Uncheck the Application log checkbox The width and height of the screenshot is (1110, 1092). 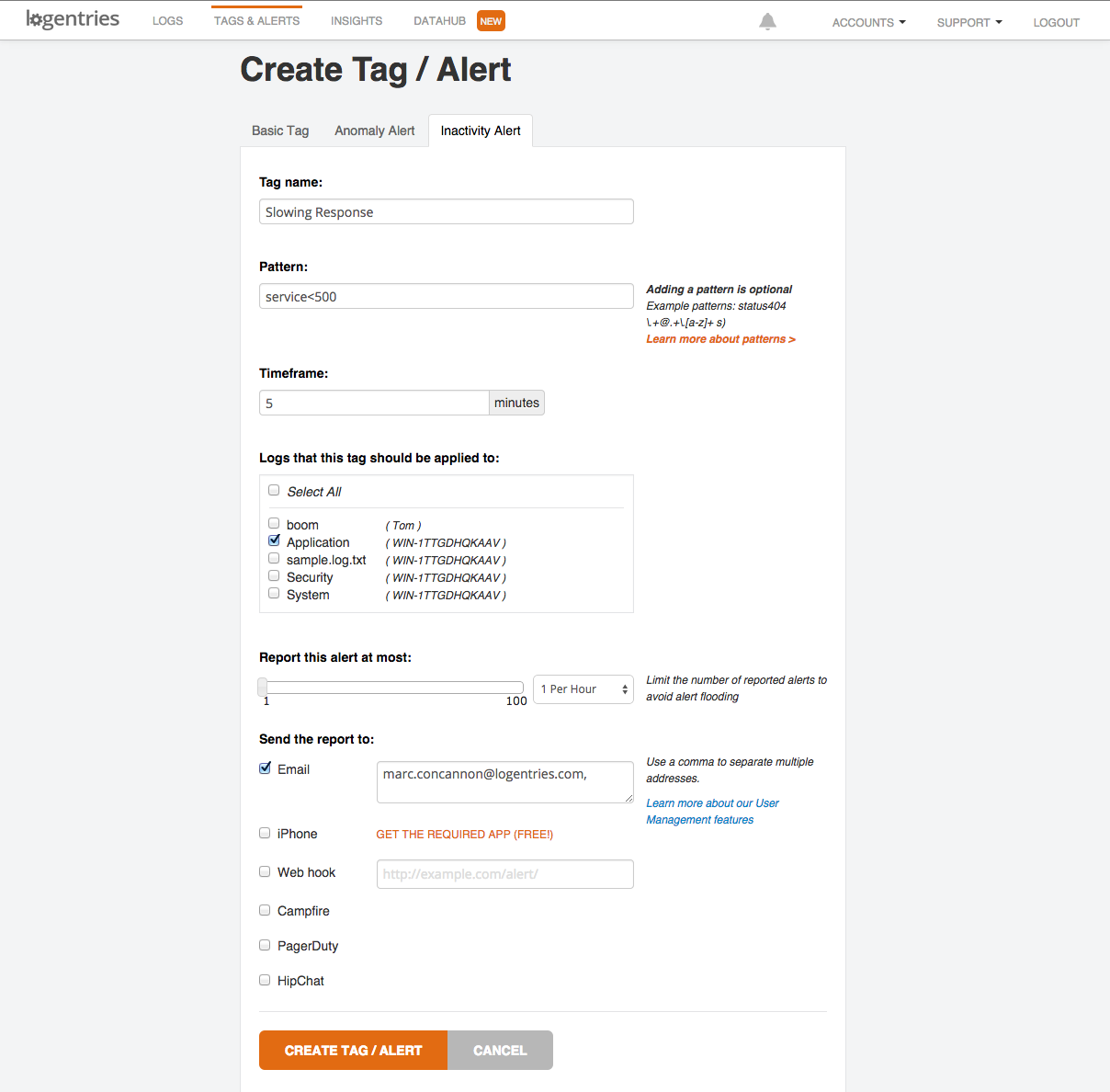coord(274,541)
